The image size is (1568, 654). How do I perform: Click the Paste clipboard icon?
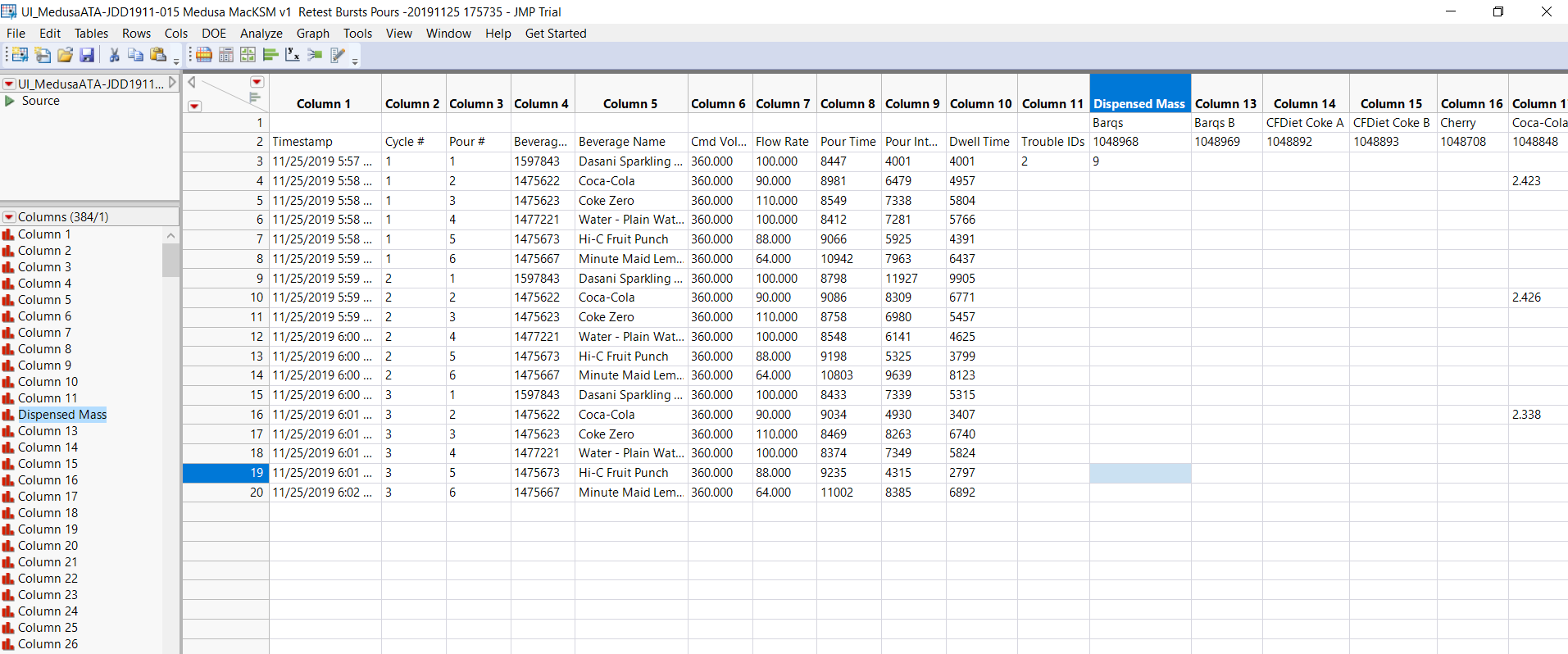158,55
